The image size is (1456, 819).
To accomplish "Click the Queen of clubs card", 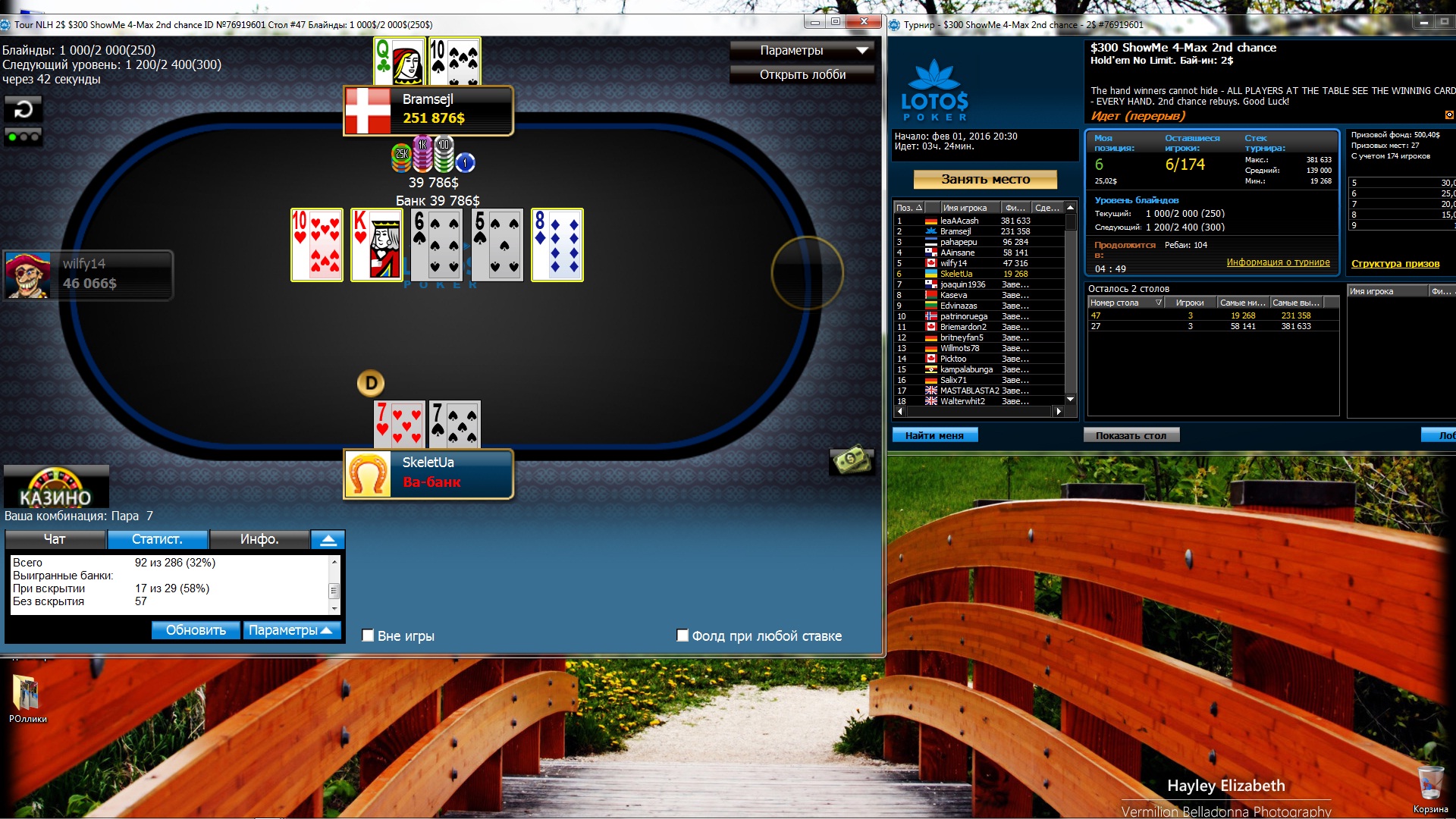I will 399,61.
